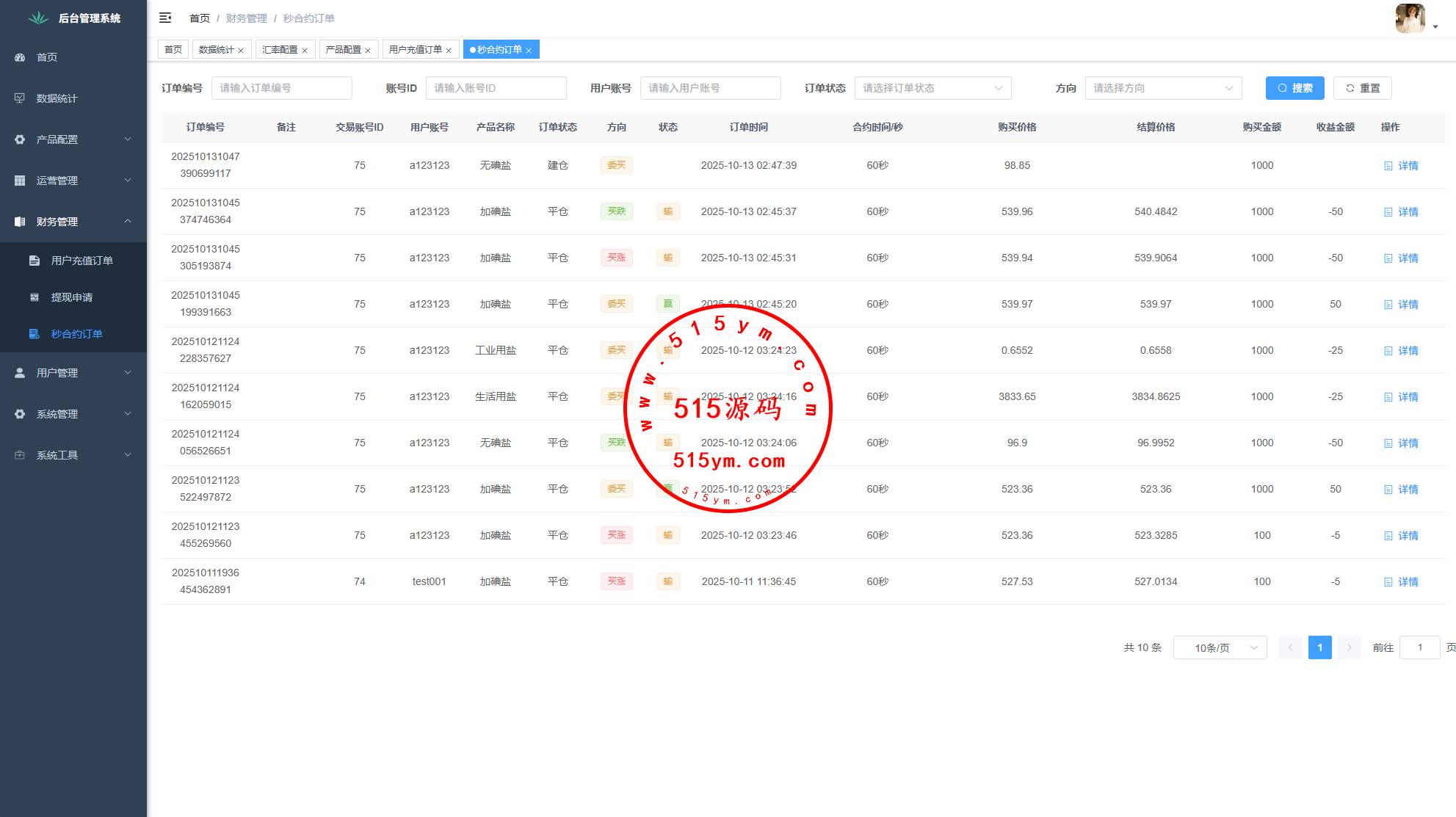This screenshot has height=817, width=1456.
Task: Switch to the 用户充值订单 tab
Action: click(x=415, y=50)
